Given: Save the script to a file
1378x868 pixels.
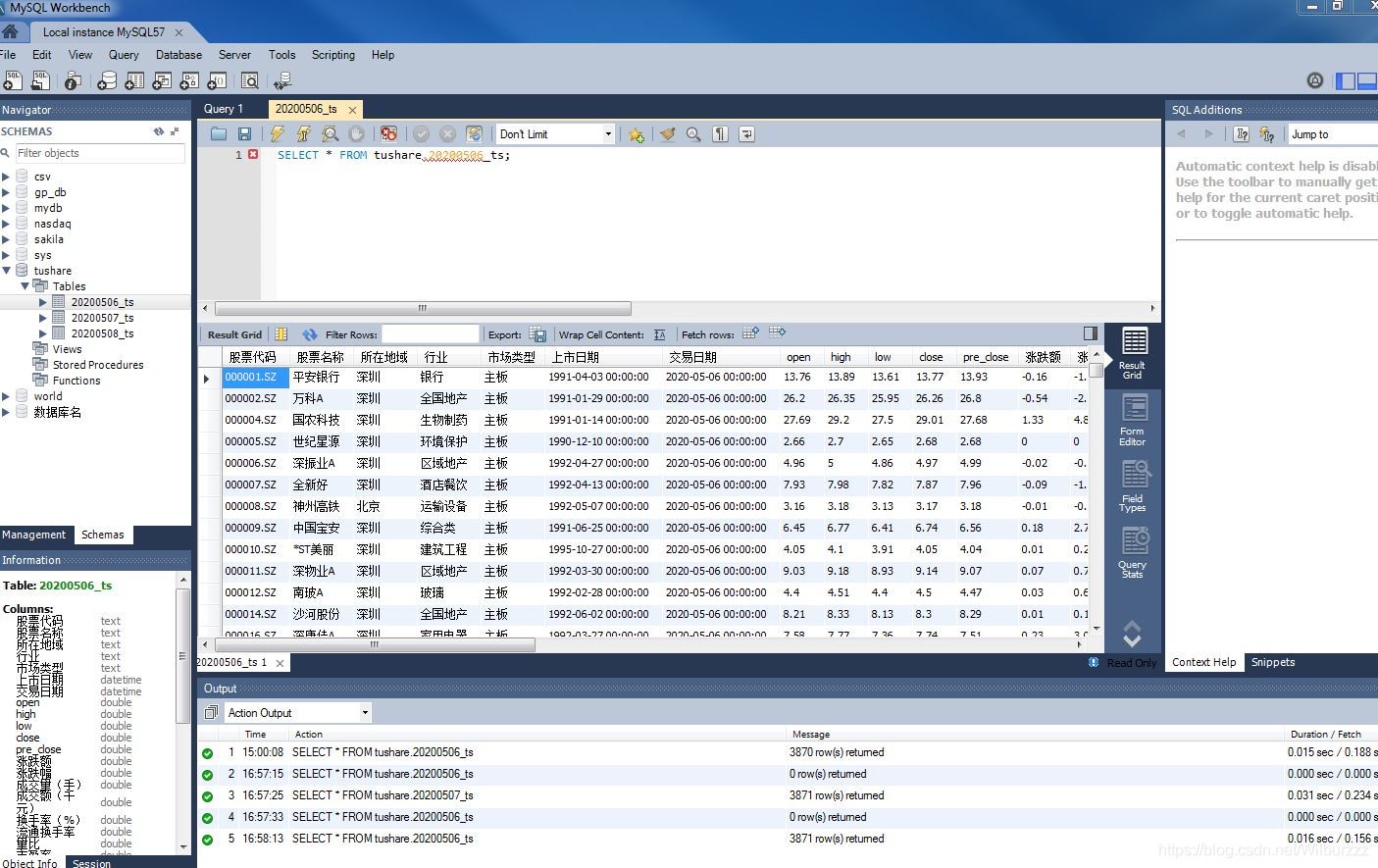Looking at the screenshot, I should (x=244, y=133).
